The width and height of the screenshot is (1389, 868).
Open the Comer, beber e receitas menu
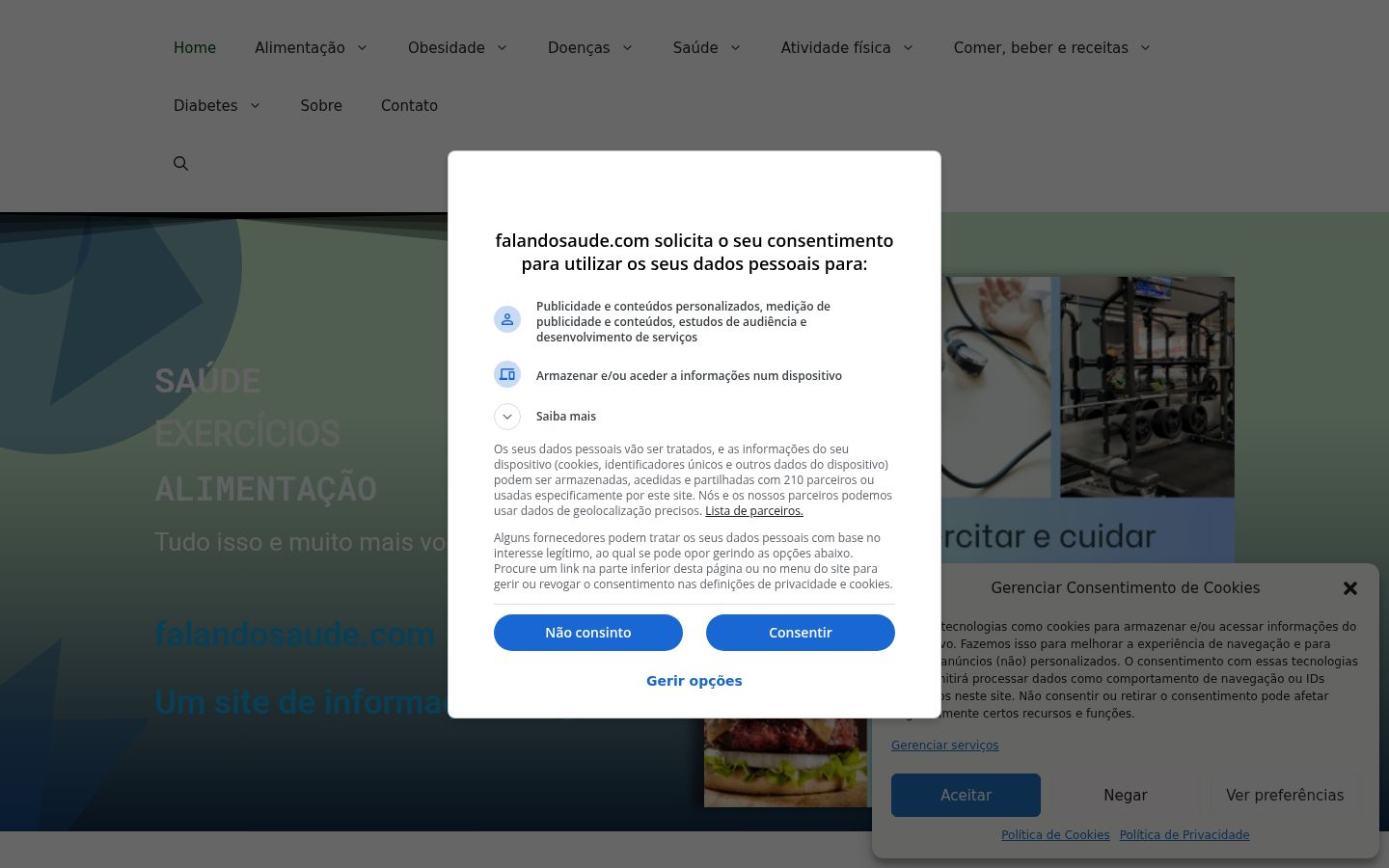1041,48
